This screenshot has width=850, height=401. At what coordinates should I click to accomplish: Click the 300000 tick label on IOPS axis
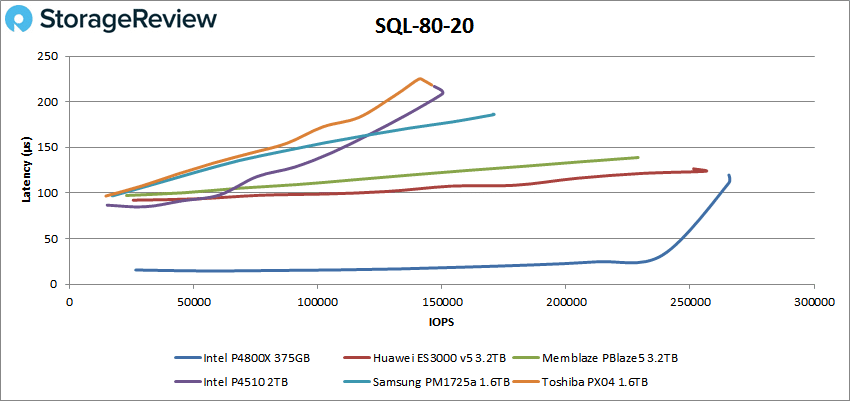[814, 302]
